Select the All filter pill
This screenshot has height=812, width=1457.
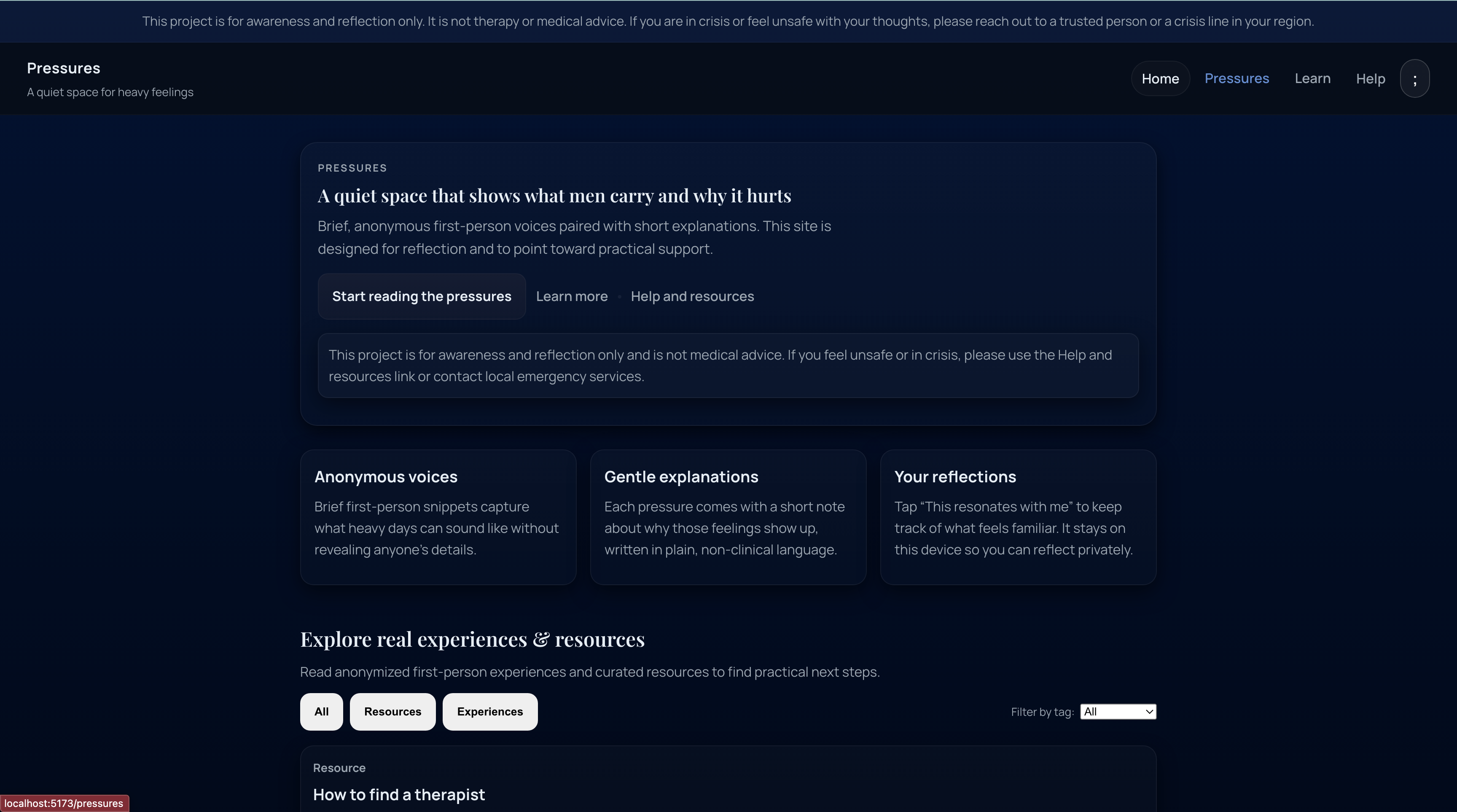(321, 712)
